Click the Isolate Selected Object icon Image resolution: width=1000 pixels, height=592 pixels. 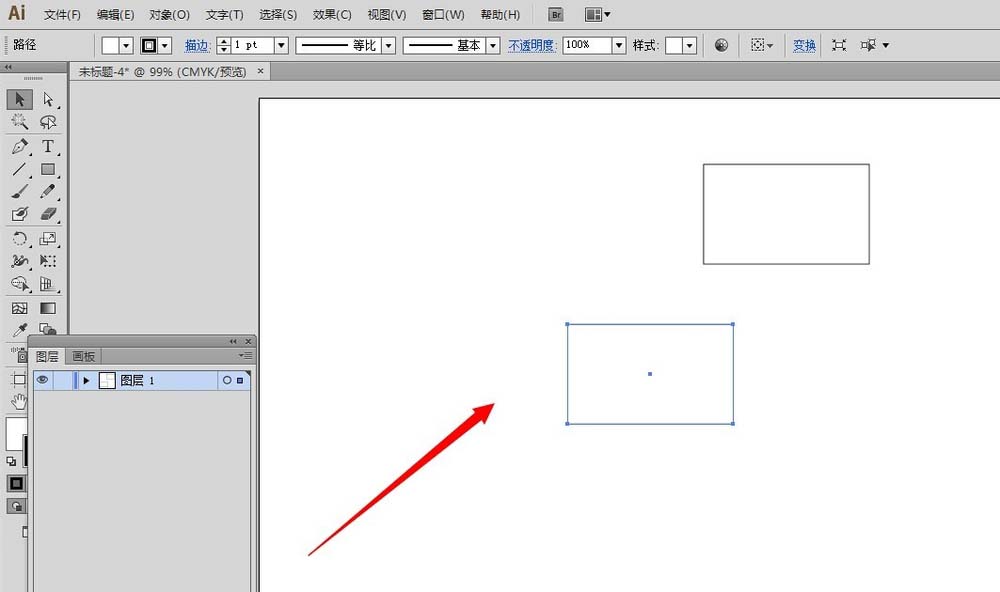(839, 45)
